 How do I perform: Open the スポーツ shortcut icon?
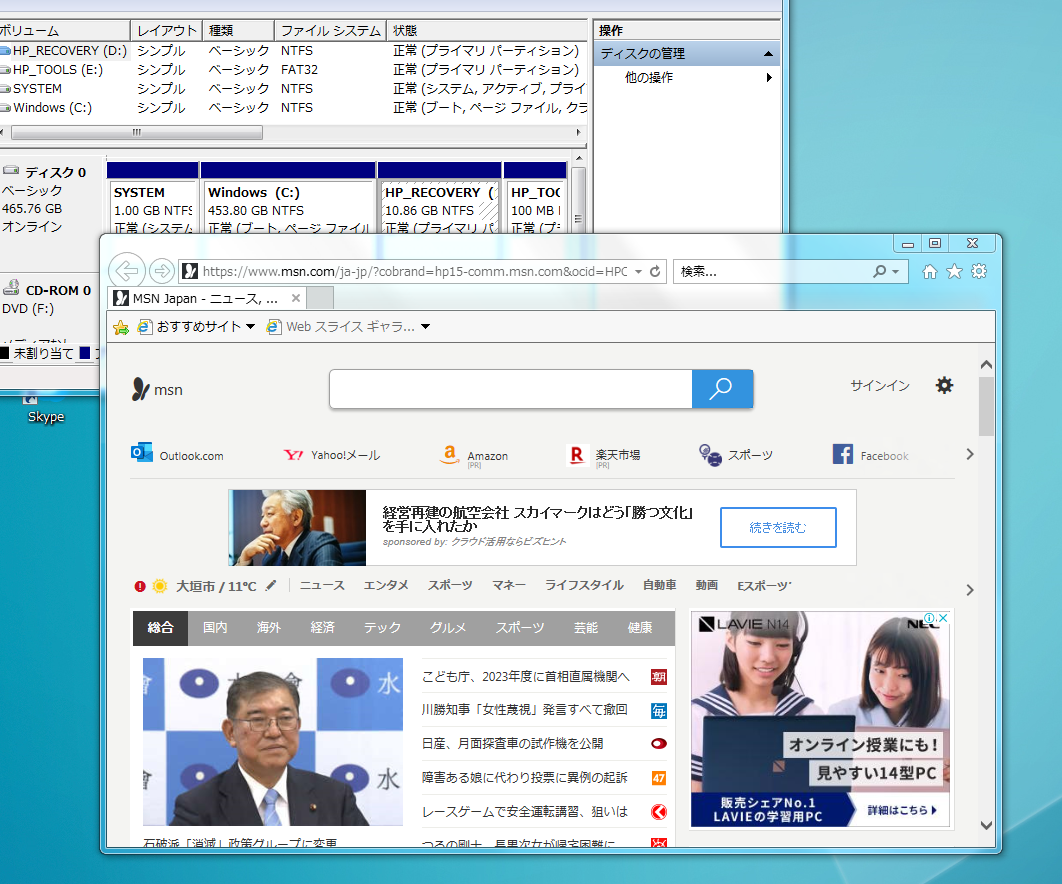pos(710,455)
